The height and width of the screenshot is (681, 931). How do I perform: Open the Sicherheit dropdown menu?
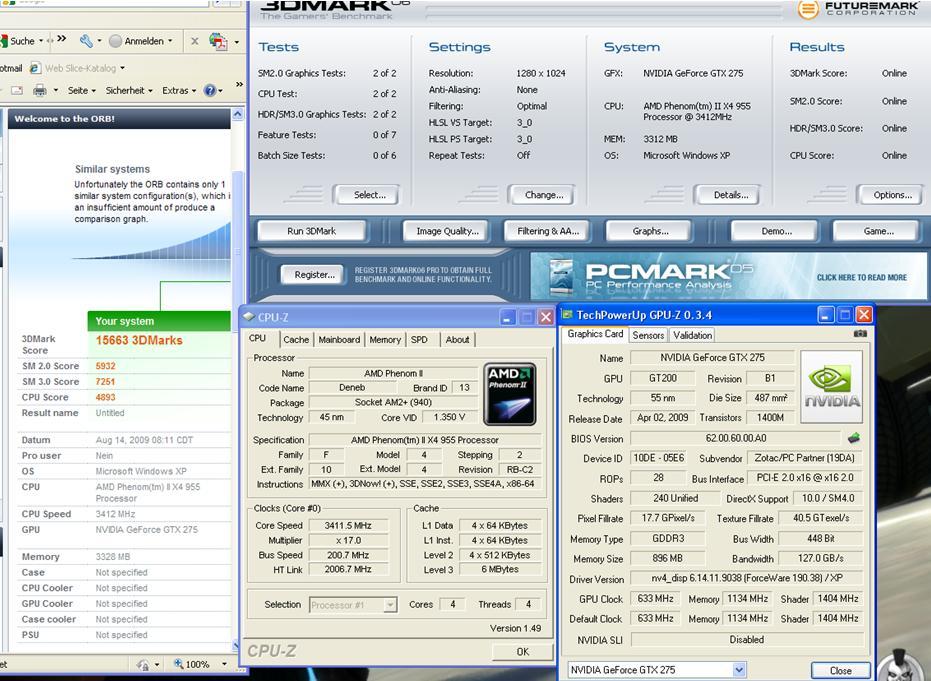[x=129, y=90]
